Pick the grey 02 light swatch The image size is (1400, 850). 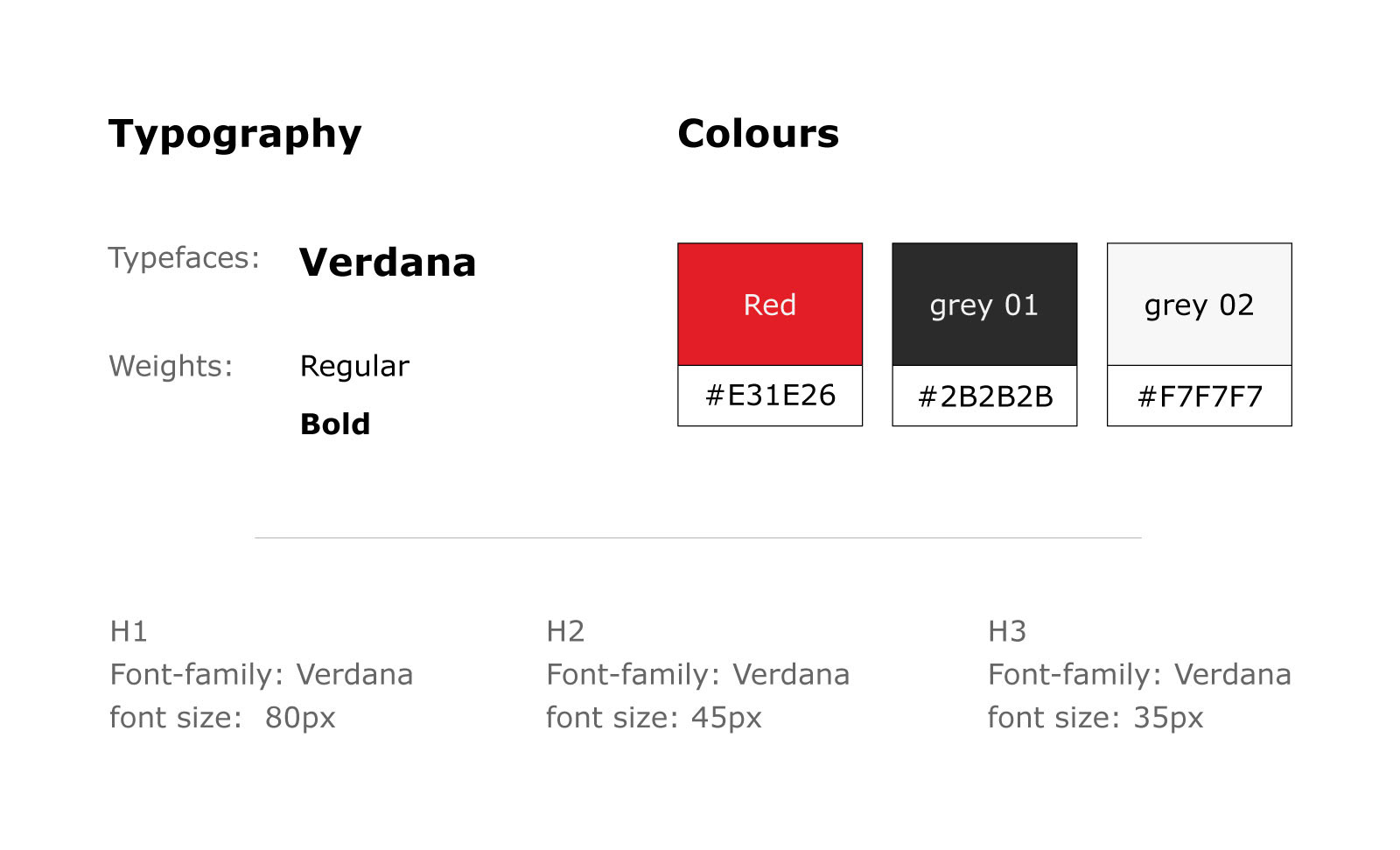[x=1200, y=304]
